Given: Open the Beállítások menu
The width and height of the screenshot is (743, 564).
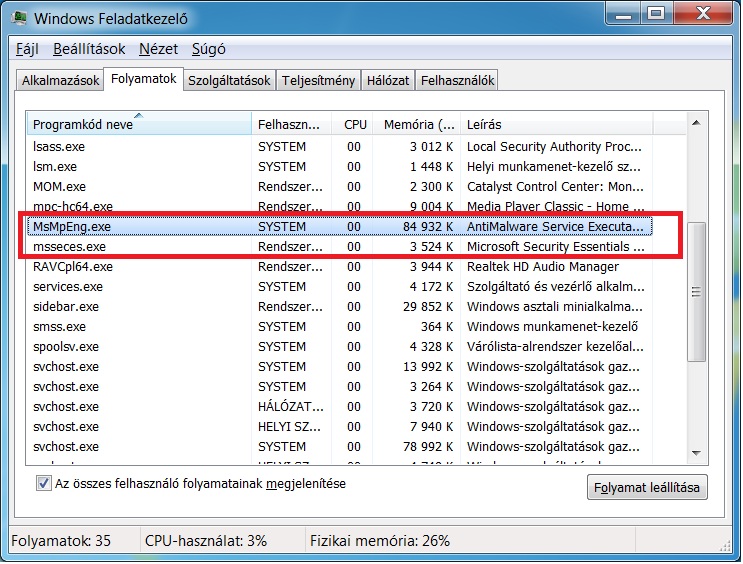Looking at the screenshot, I should coord(89,49).
